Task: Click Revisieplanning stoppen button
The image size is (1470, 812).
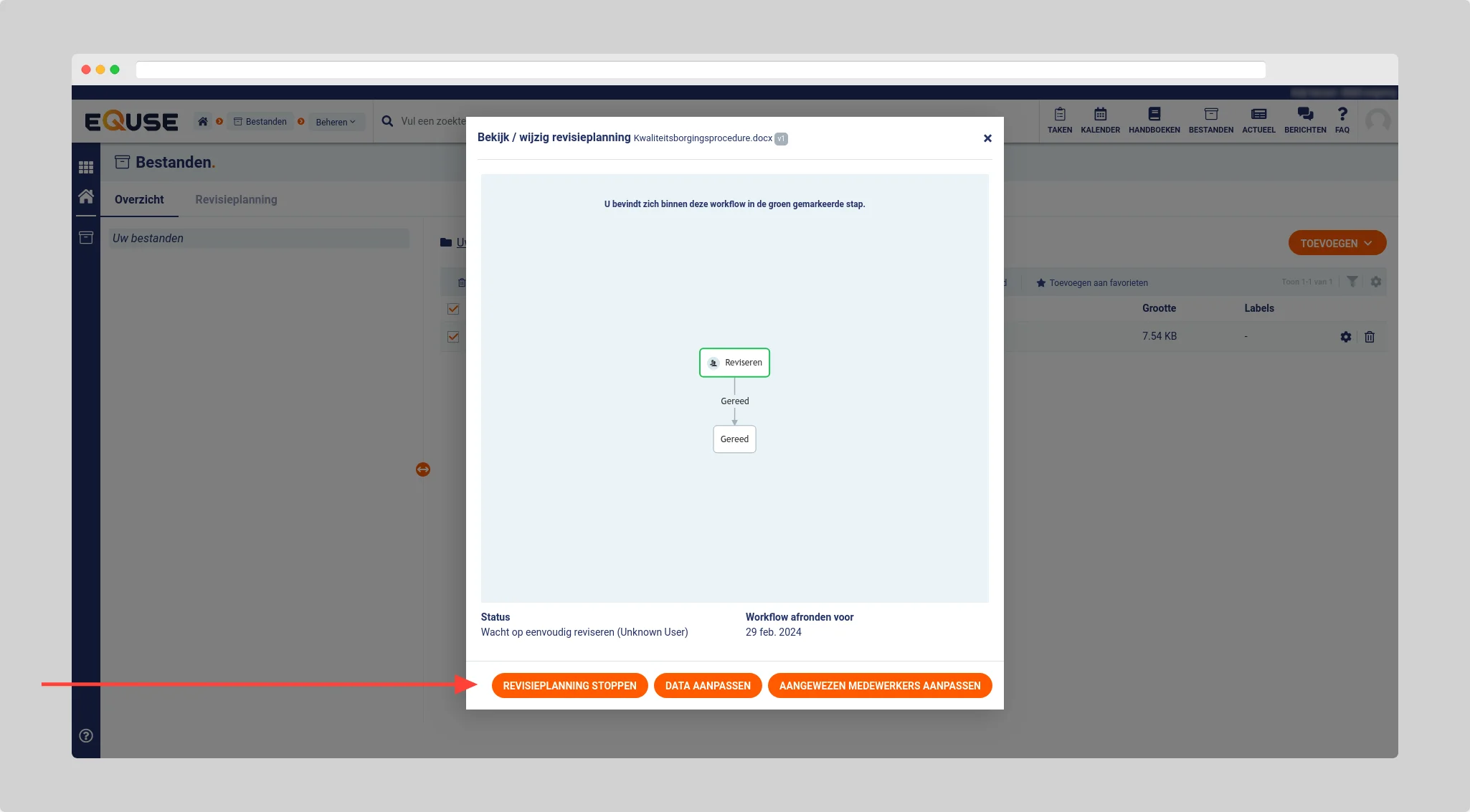Action: coord(569,685)
